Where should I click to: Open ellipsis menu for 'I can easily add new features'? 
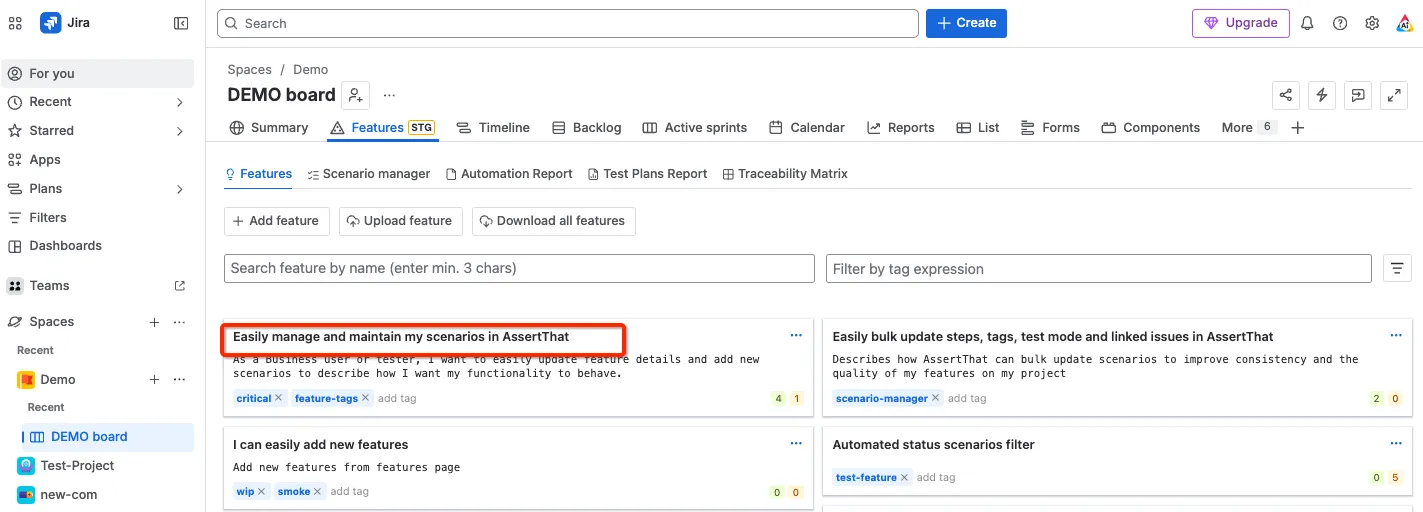796,444
